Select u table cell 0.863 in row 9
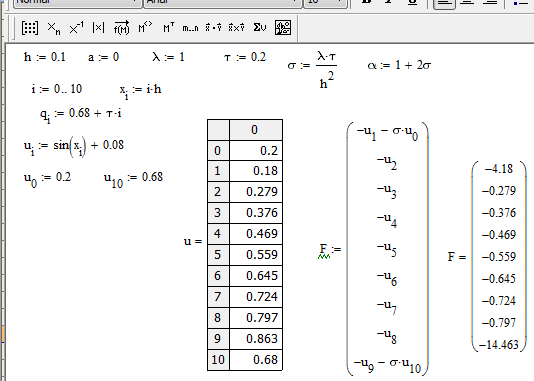Screen dimensions: 534x381 (x=256, y=338)
